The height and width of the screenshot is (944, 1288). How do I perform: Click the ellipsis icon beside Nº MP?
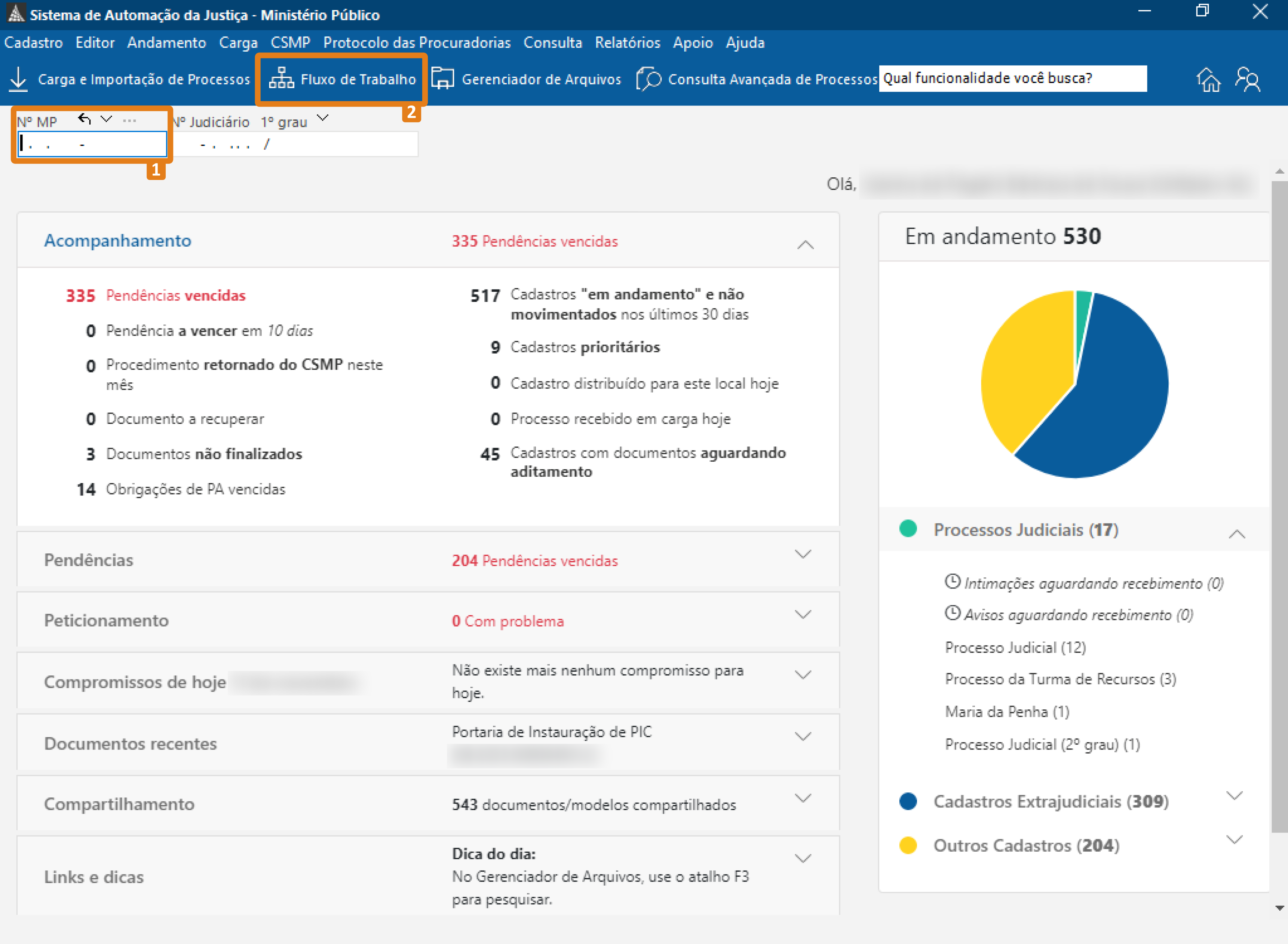pyautogui.click(x=129, y=120)
